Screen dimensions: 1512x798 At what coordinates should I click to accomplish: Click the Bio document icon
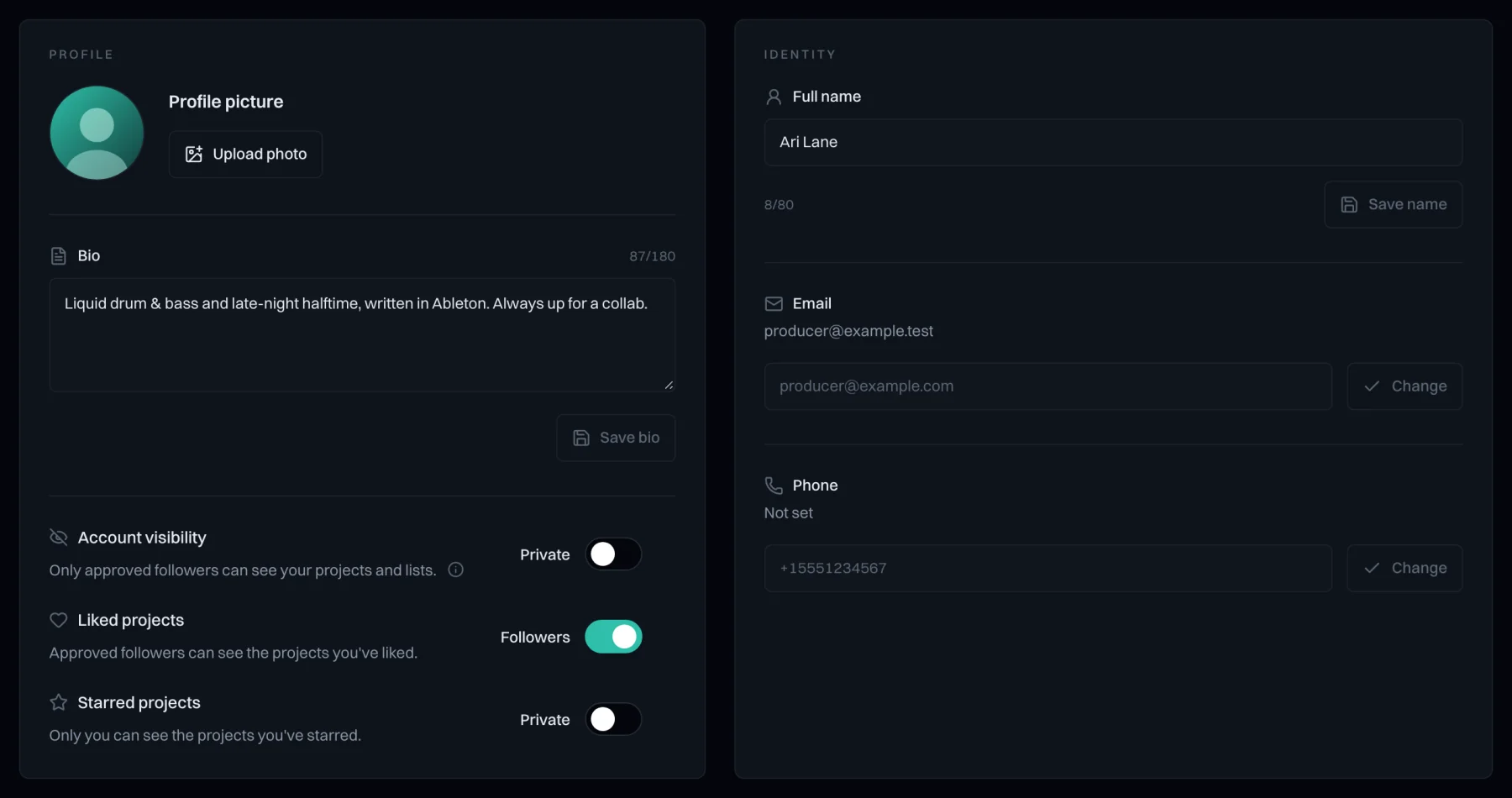tap(58, 256)
